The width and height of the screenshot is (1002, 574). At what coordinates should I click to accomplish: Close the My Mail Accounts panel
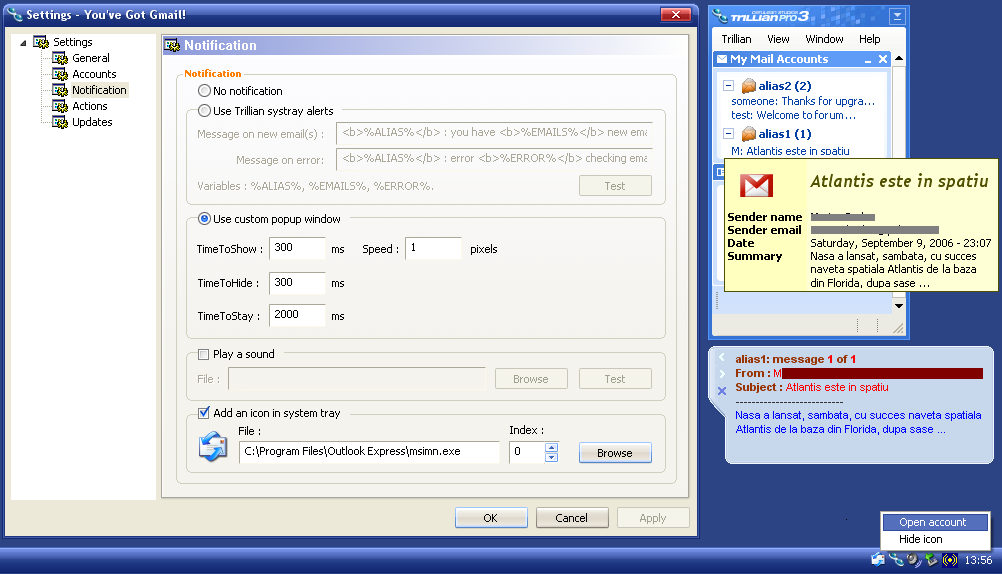[883, 59]
